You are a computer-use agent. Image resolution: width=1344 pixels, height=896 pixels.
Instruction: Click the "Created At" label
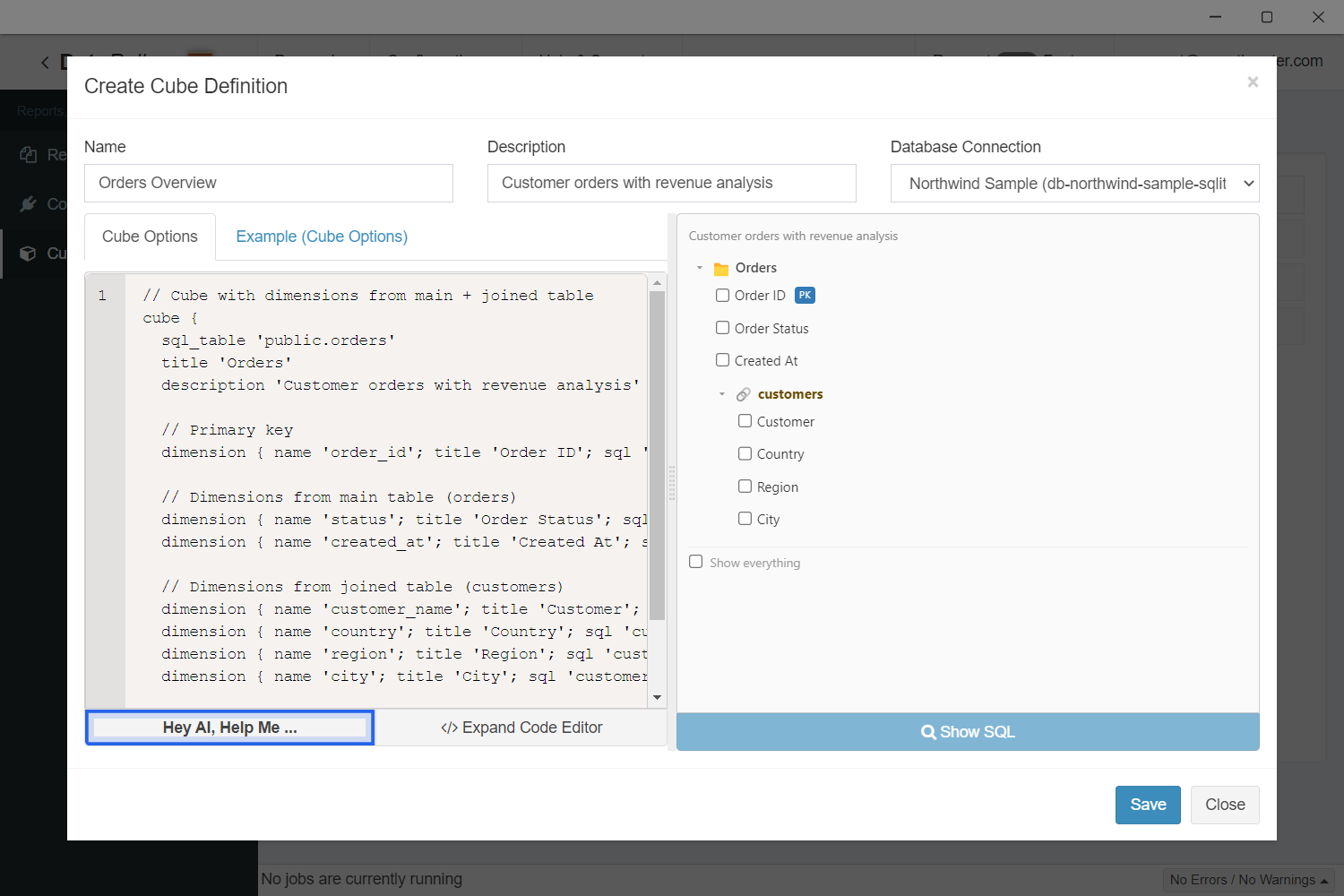click(x=766, y=361)
